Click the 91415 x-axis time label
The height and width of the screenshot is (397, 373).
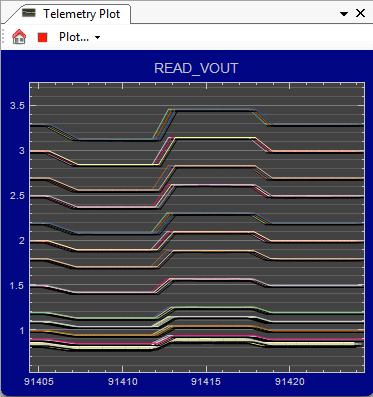[206, 382]
